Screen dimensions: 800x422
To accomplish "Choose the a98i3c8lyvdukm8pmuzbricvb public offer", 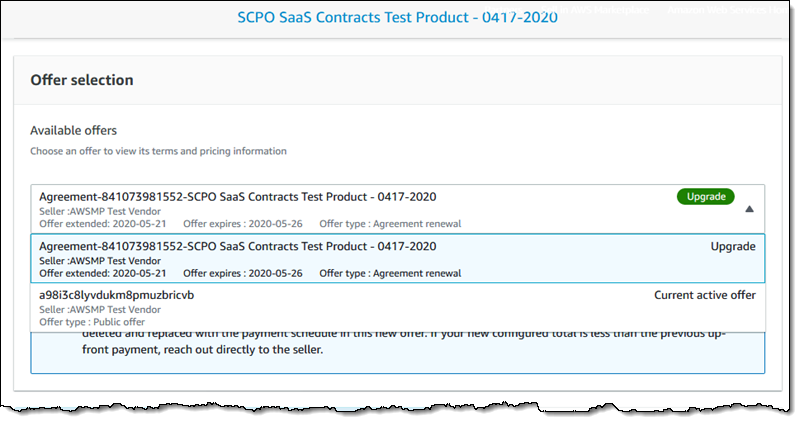I will [x=117, y=295].
